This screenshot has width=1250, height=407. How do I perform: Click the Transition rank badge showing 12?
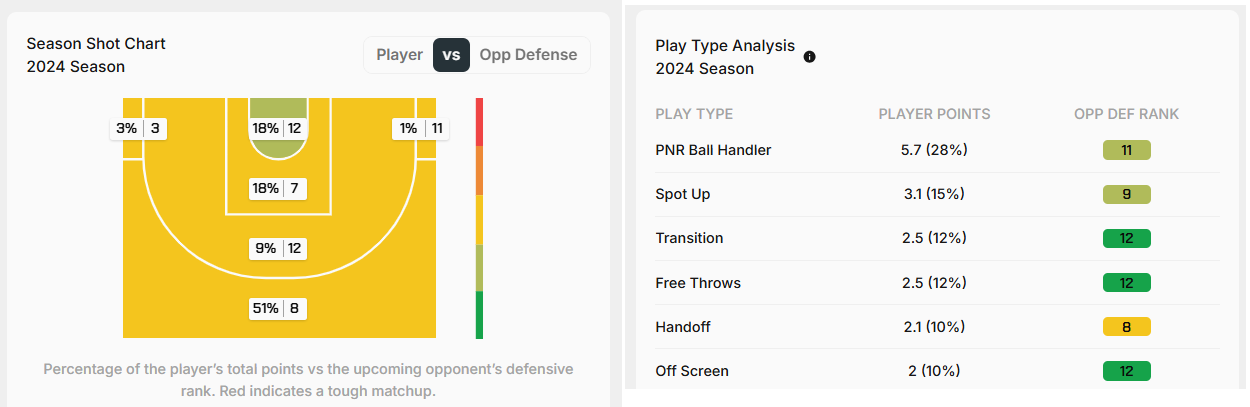[1127, 238]
